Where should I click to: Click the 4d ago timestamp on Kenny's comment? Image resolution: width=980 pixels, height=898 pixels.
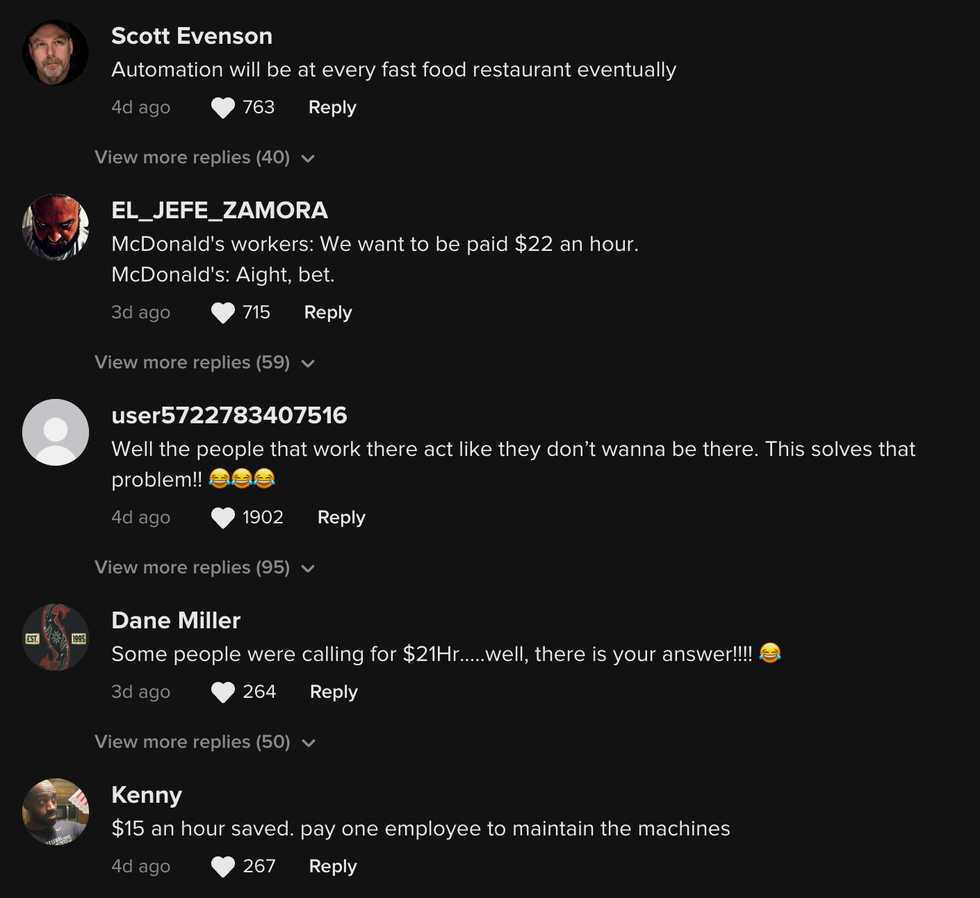coord(141,866)
